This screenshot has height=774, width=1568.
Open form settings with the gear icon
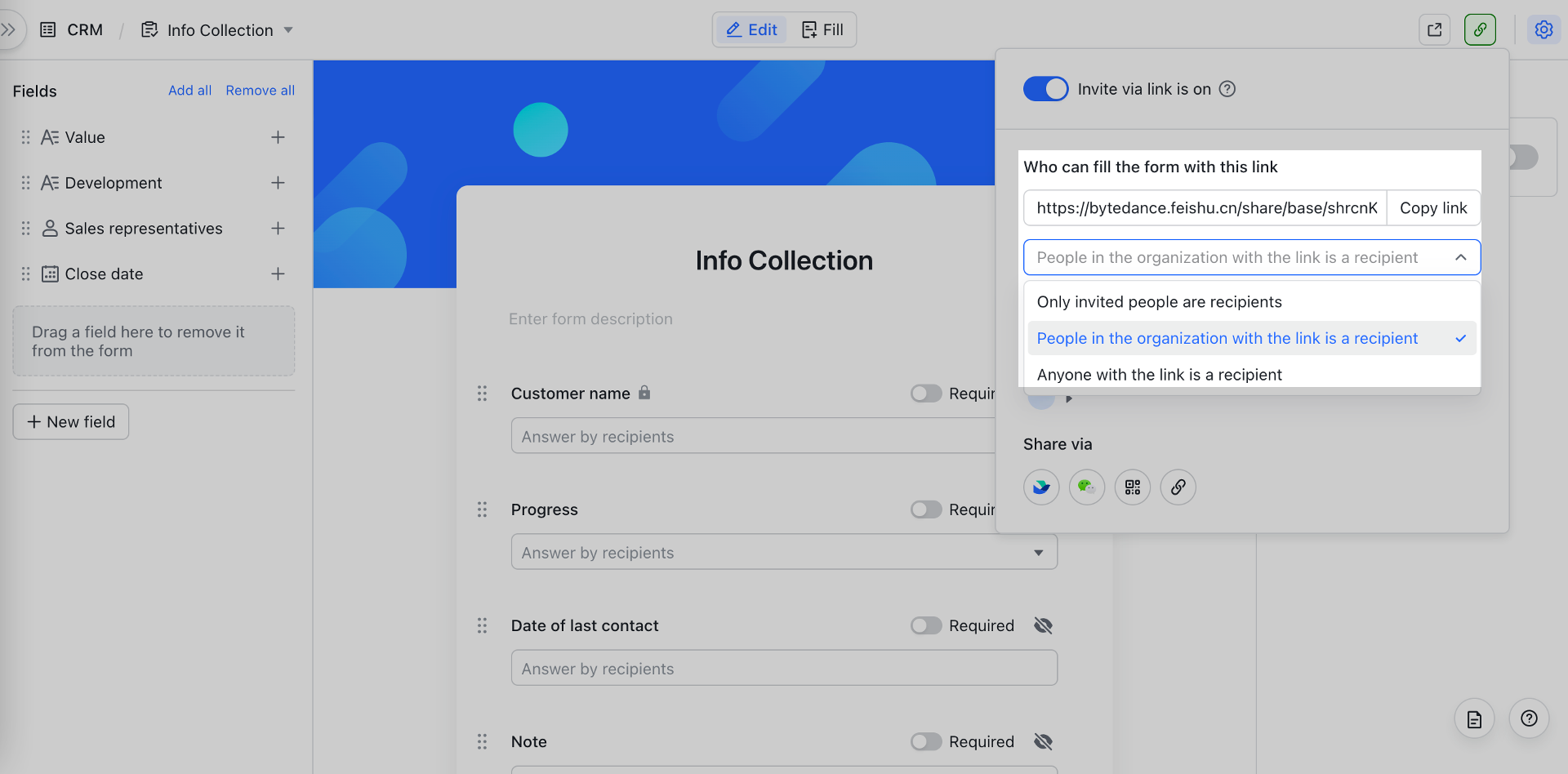point(1543,29)
